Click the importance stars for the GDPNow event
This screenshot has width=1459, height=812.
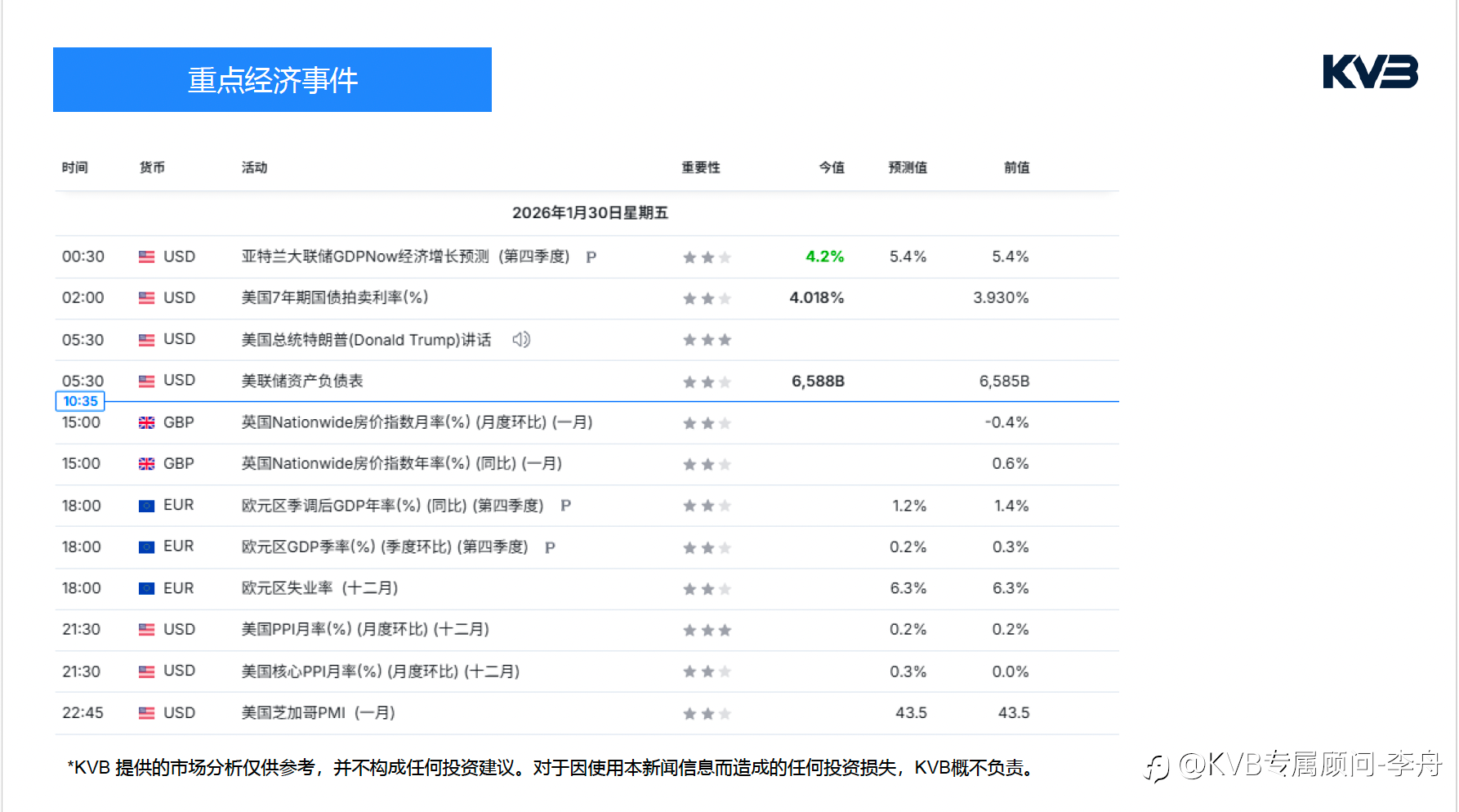click(707, 257)
